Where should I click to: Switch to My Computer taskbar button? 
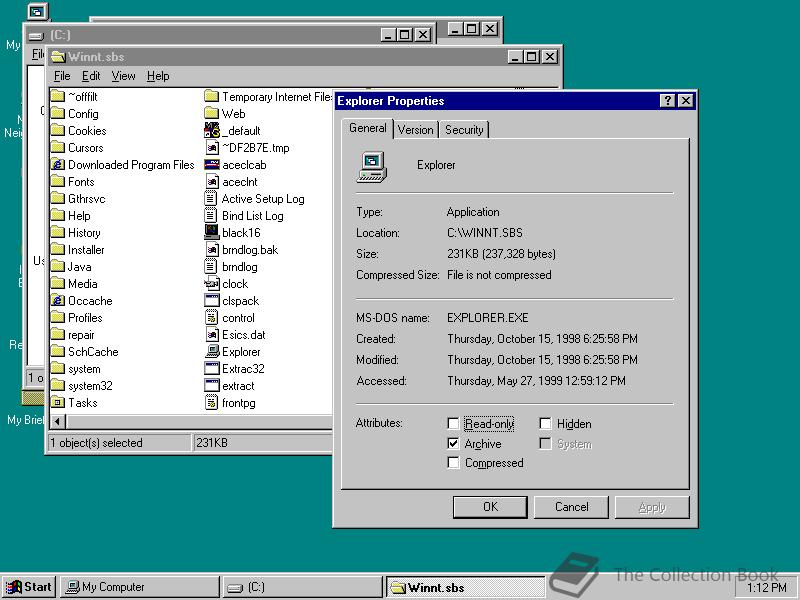[x=139, y=587]
